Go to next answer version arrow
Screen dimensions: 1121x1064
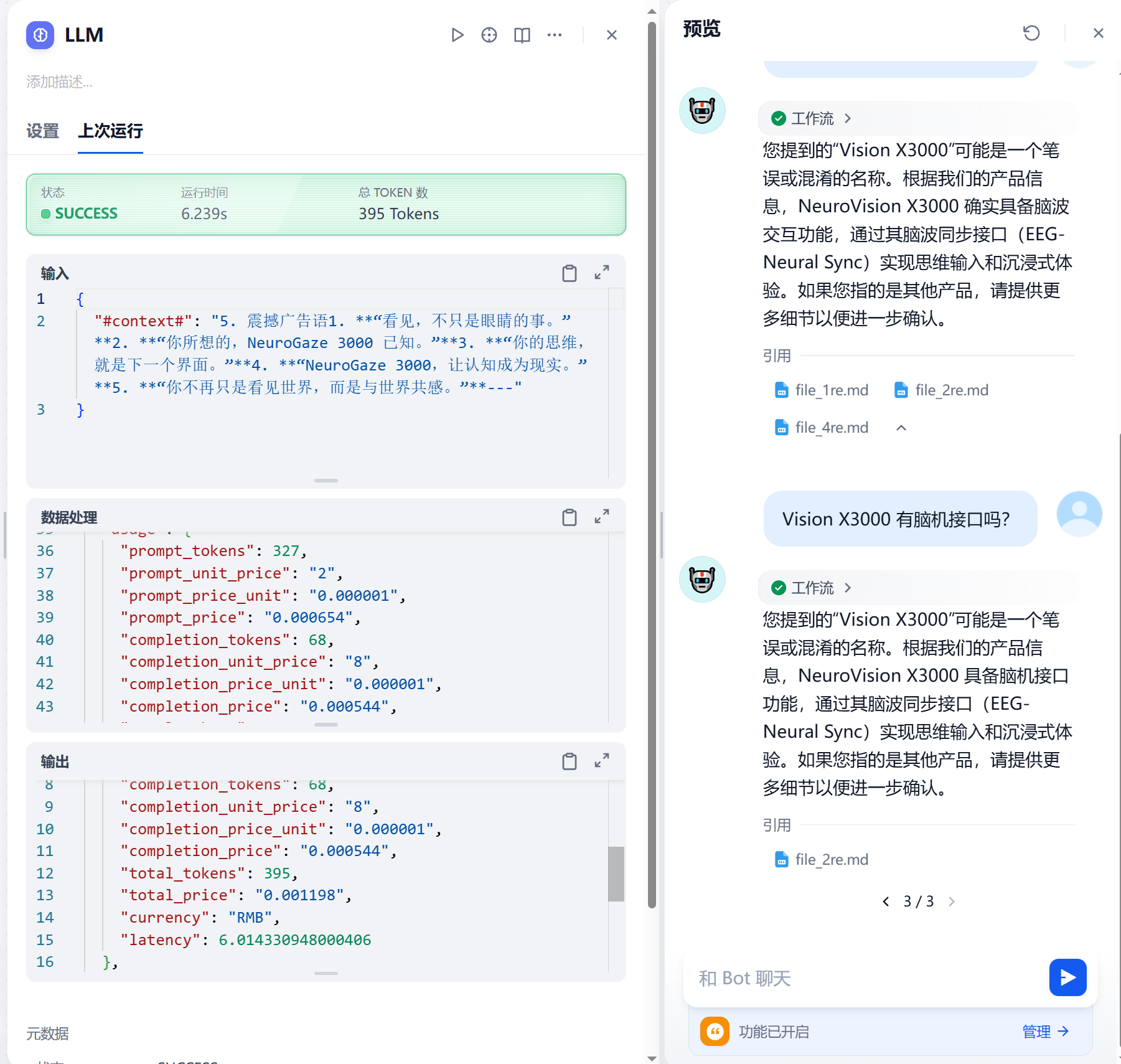[x=952, y=902]
